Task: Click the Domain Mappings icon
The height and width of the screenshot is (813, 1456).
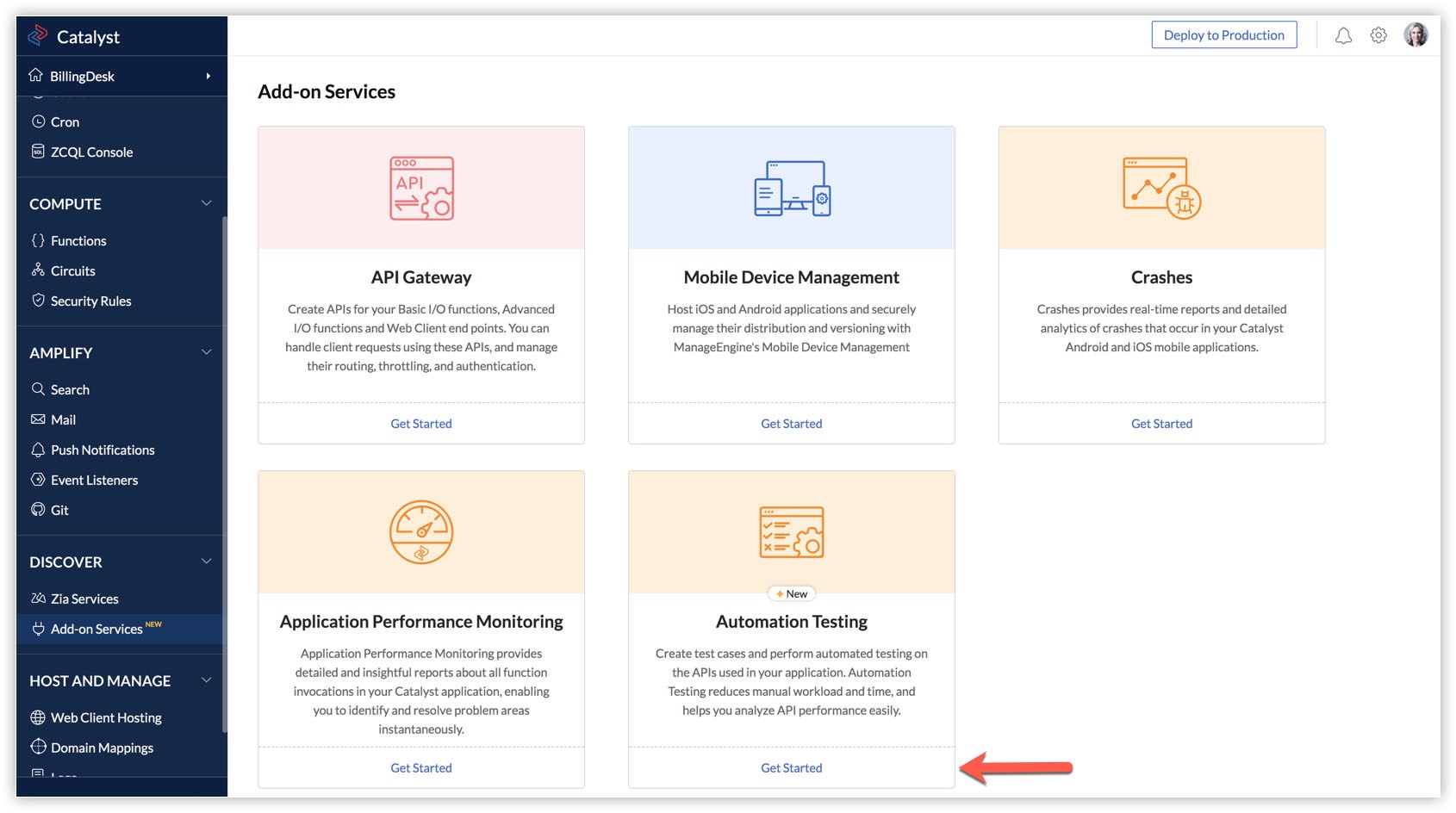Action: point(38,747)
